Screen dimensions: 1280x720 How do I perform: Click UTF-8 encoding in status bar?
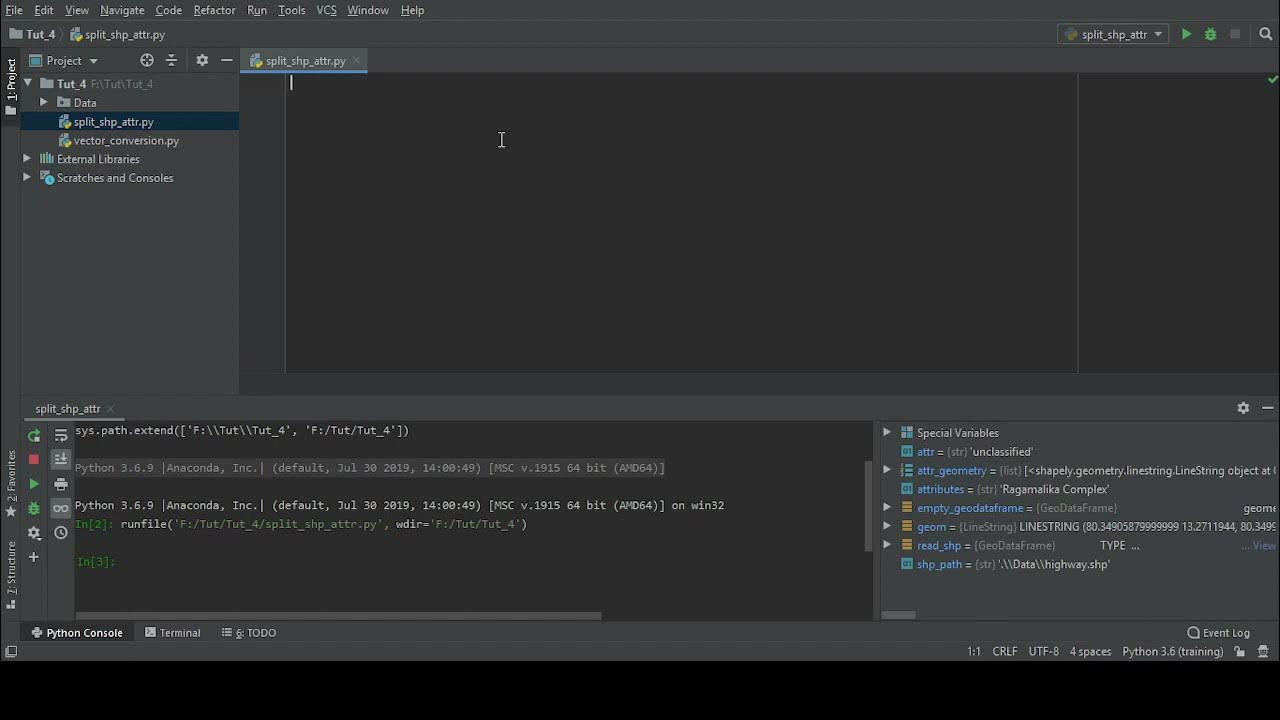click(x=1043, y=651)
